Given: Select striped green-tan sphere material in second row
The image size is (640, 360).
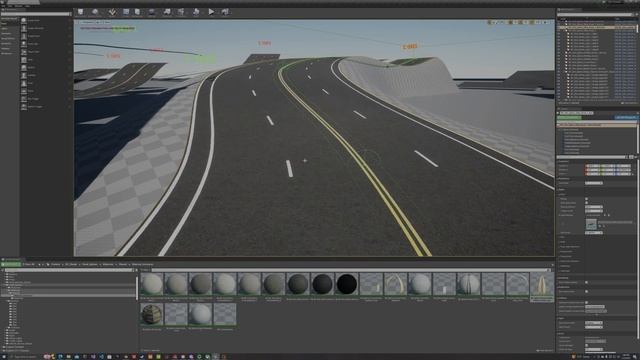Looking at the screenshot, I should point(151,314).
